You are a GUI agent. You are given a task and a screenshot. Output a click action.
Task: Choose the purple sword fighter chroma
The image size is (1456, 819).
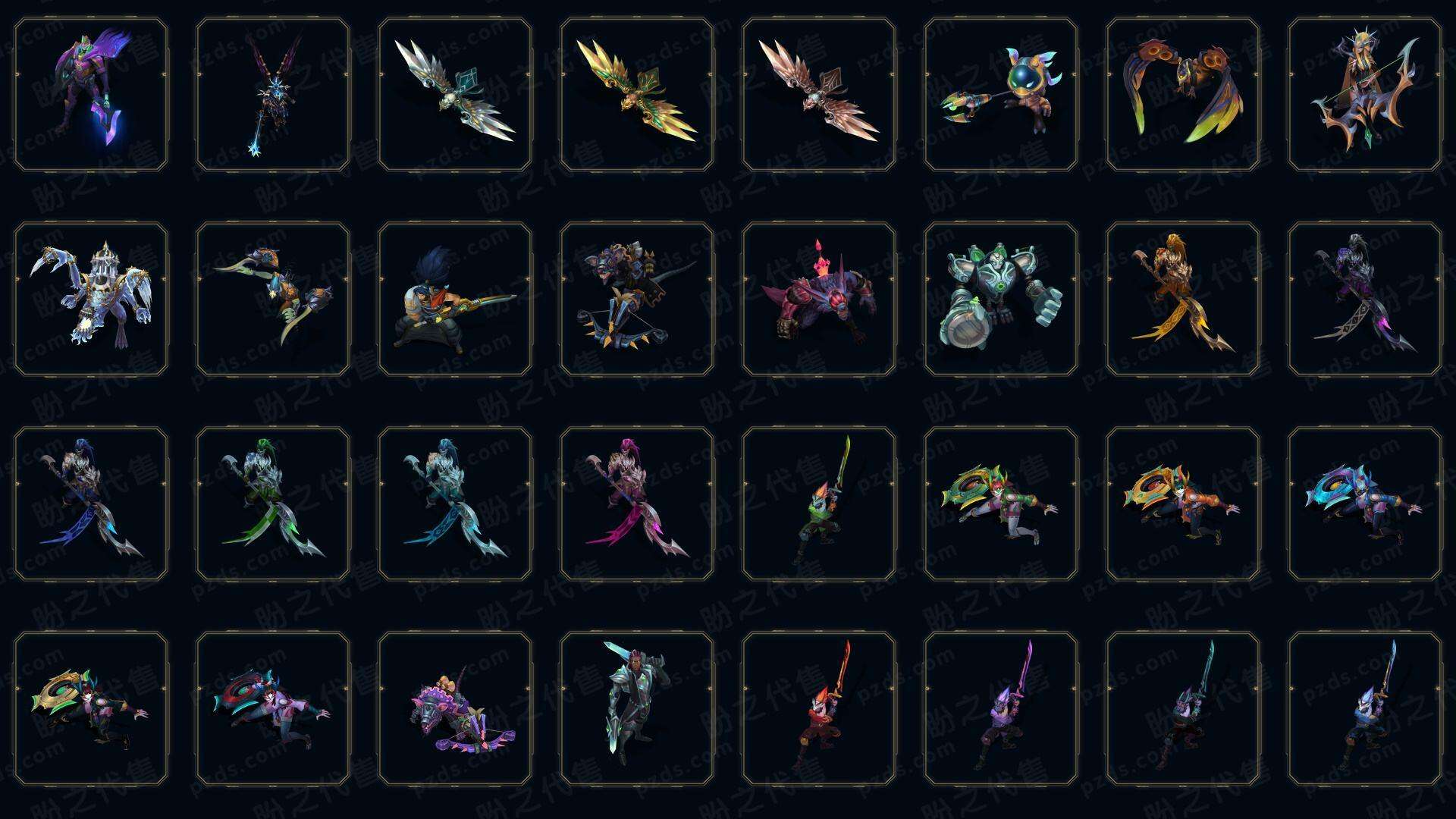pyautogui.click(x=1001, y=708)
